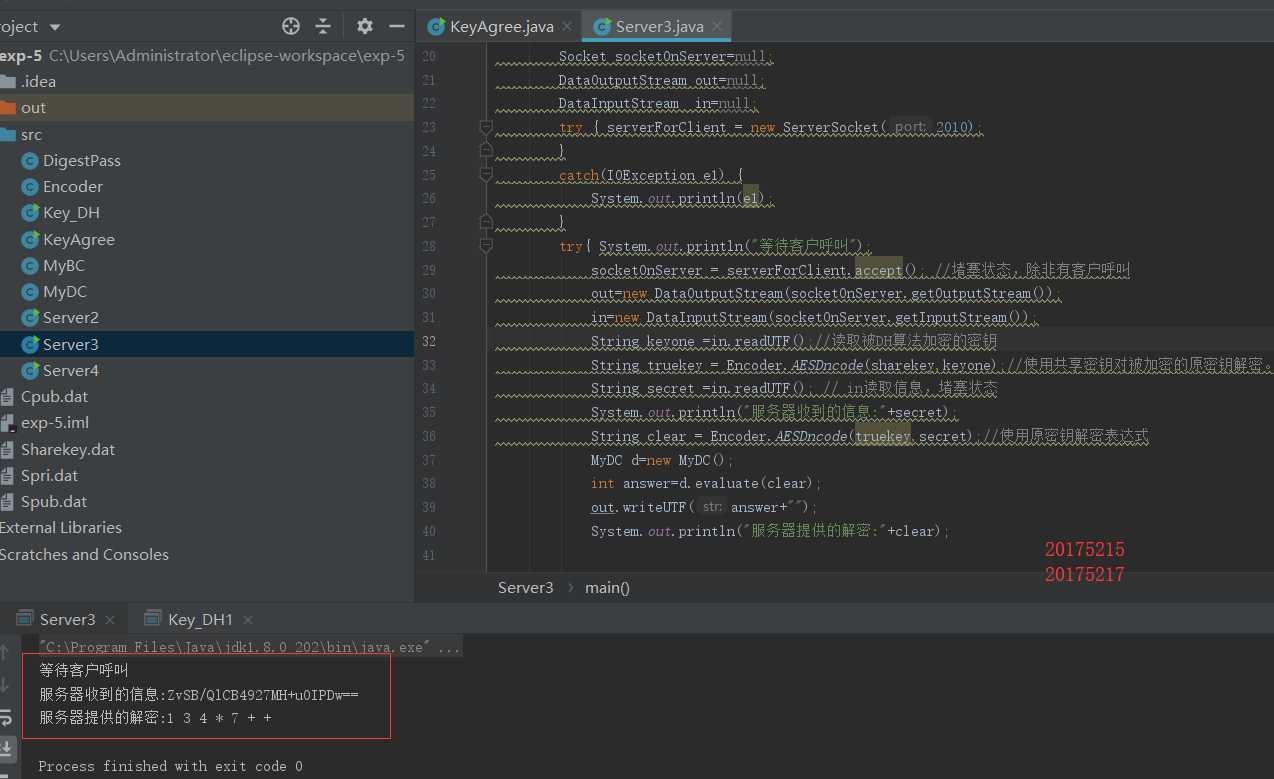Click the Key_DH runnable class icon
The height and width of the screenshot is (779, 1274).
(x=29, y=213)
